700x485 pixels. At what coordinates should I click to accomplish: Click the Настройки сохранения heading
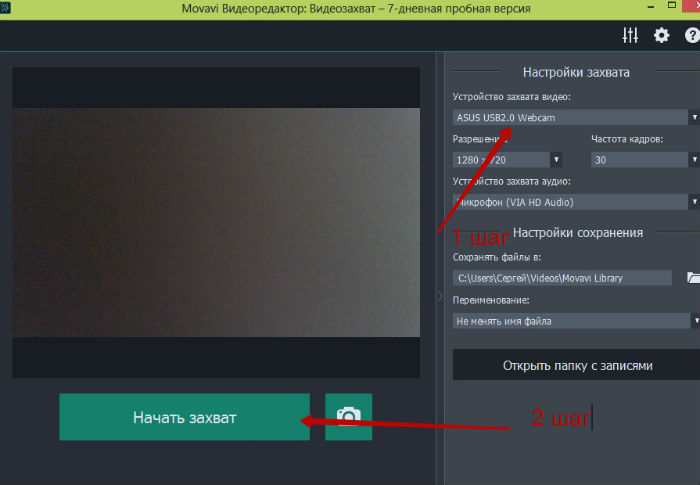[578, 233]
